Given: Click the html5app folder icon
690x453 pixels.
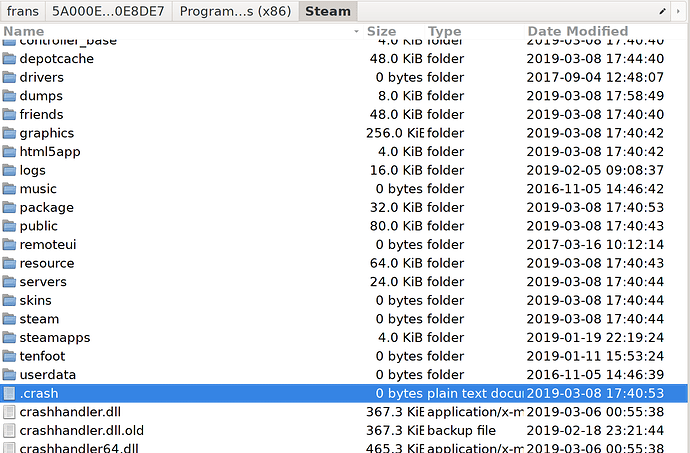Looking at the screenshot, I should 9,151.
